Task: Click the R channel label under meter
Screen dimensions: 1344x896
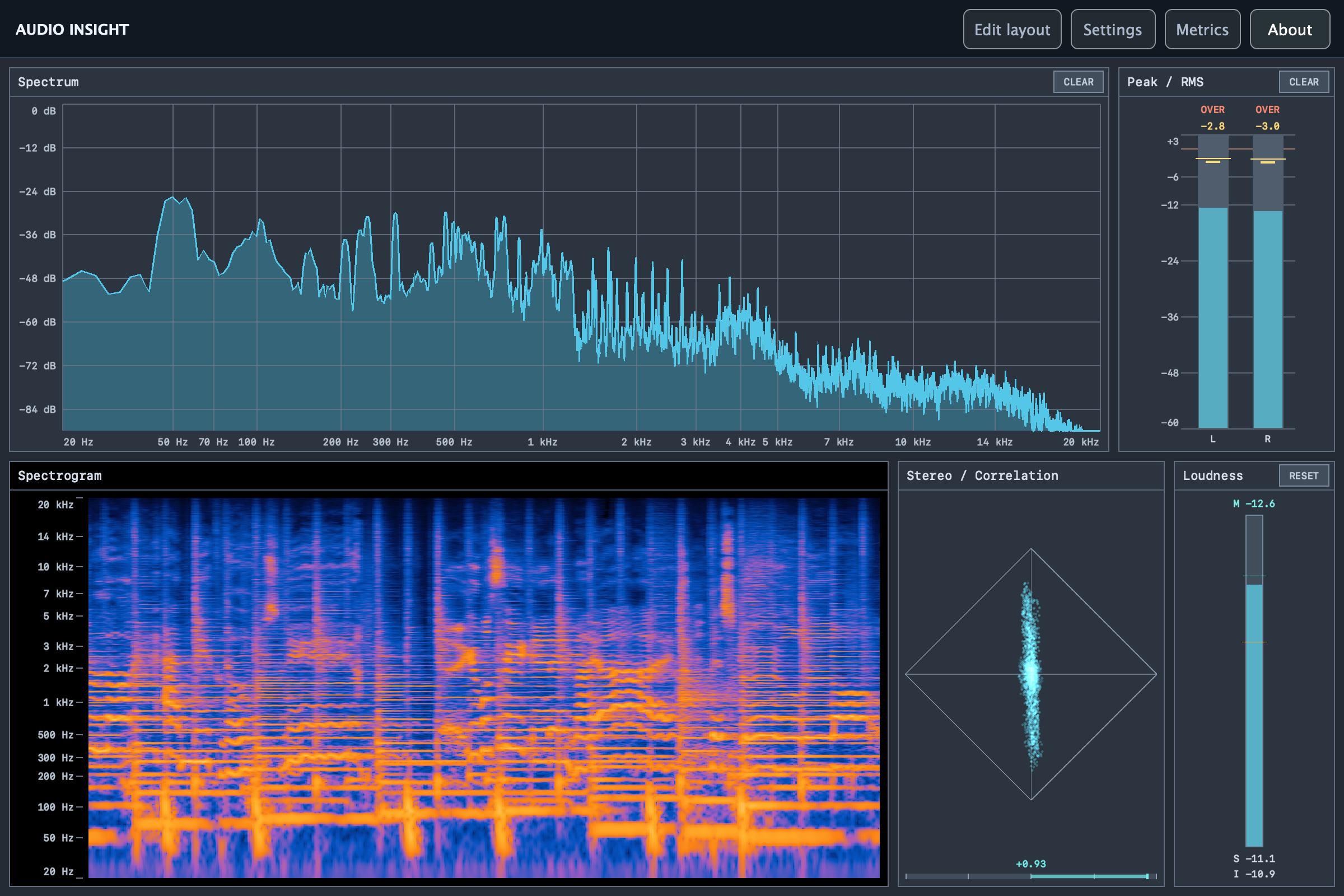Action: (x=1267, y=439)
